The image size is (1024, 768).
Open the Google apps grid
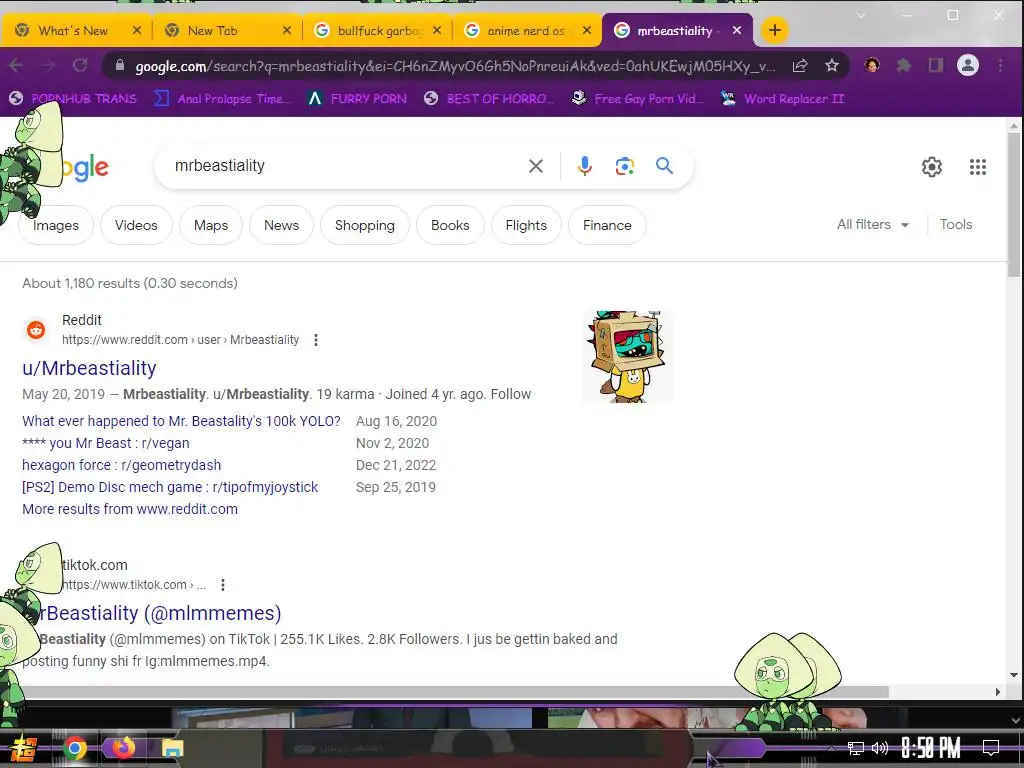click(978, 167)
